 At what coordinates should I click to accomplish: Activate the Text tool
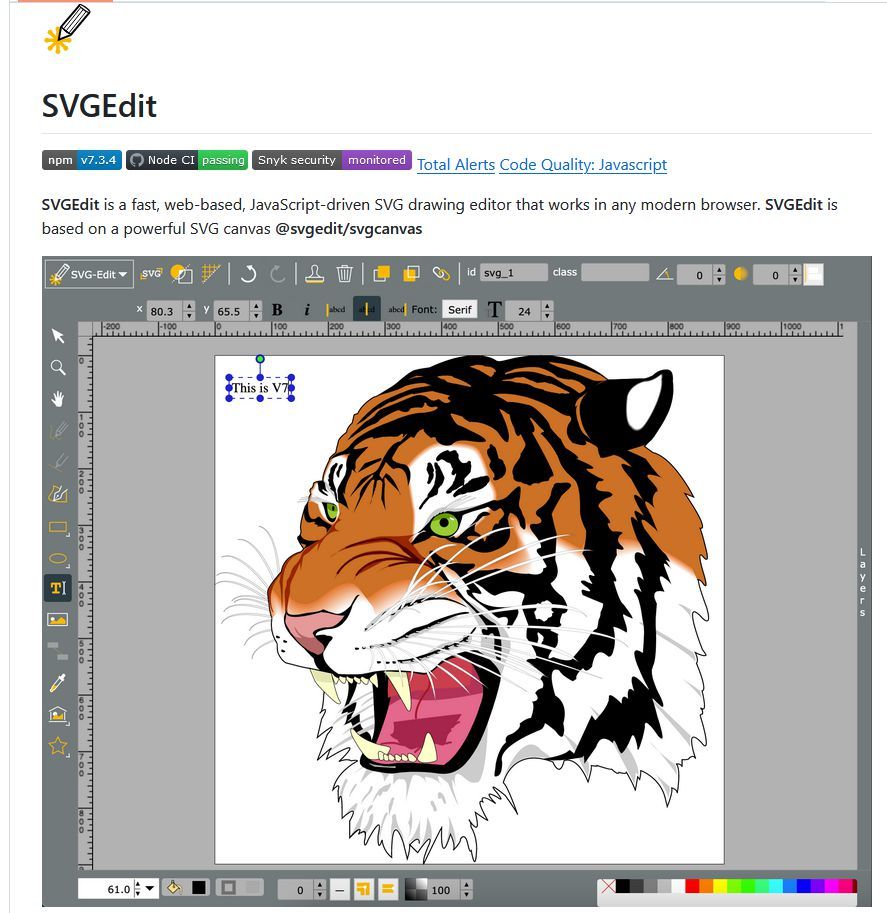pyautogui.click(x=58, y=588)
